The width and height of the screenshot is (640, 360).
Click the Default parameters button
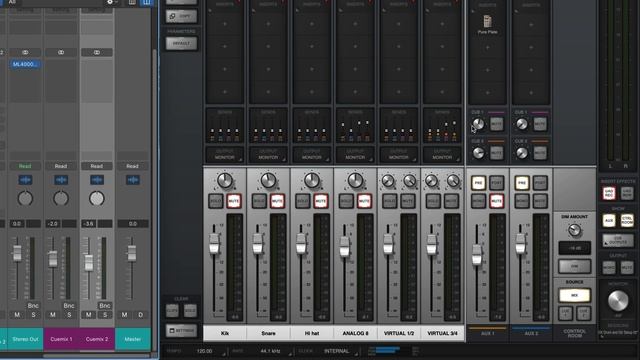(181, 43)
